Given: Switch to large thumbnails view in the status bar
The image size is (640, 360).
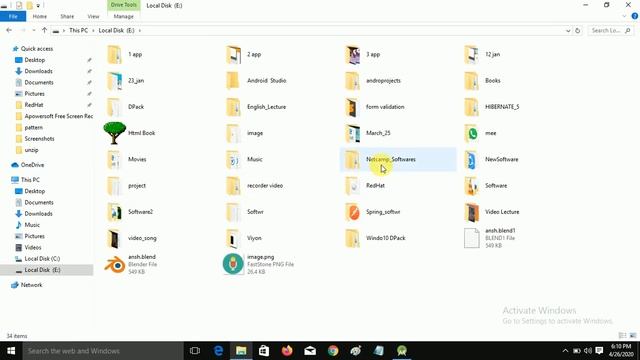Looking at the screenshot, I should pos(633,336).
